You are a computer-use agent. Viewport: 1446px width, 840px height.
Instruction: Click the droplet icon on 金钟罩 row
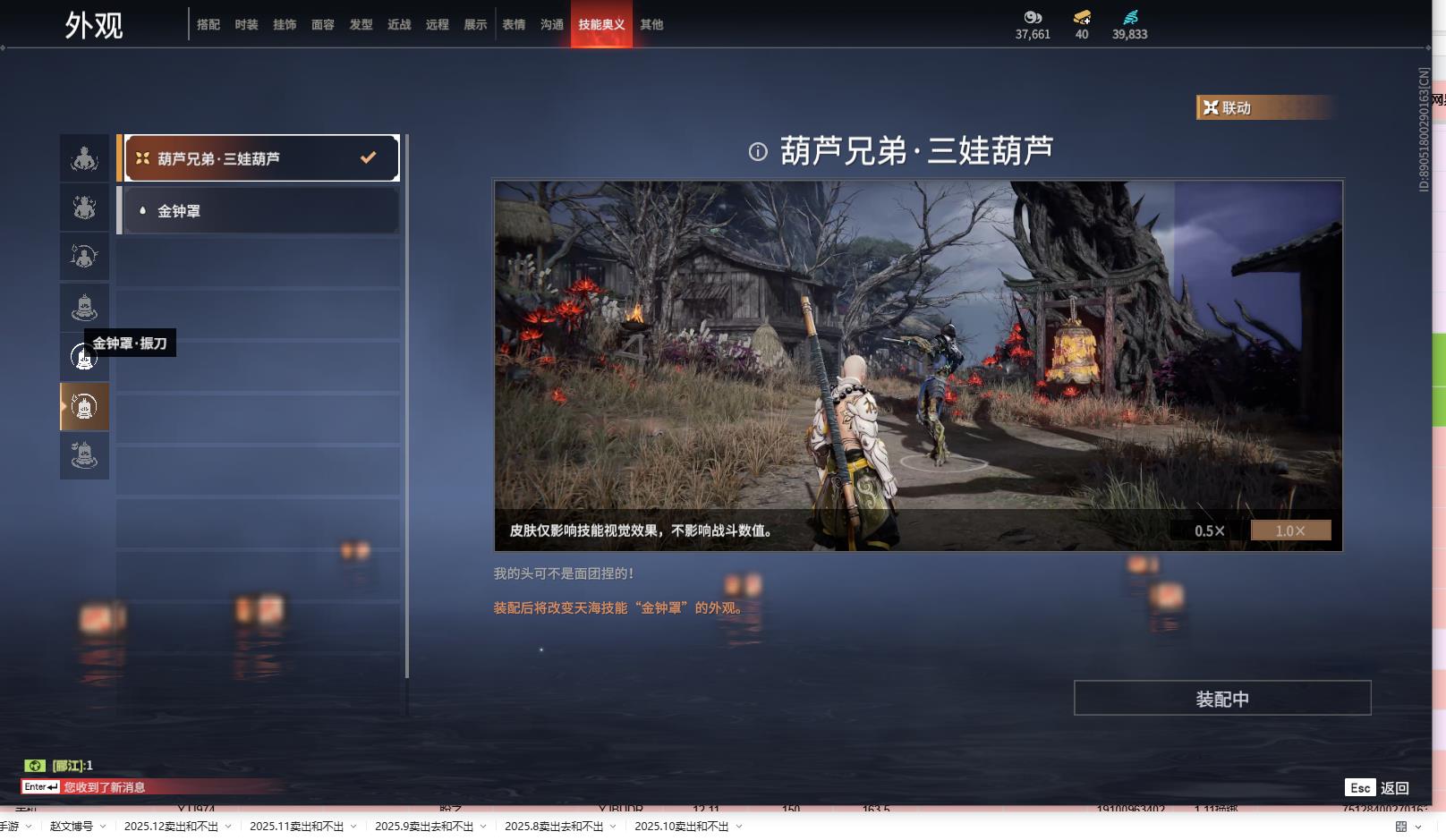(x=142, y=211)
